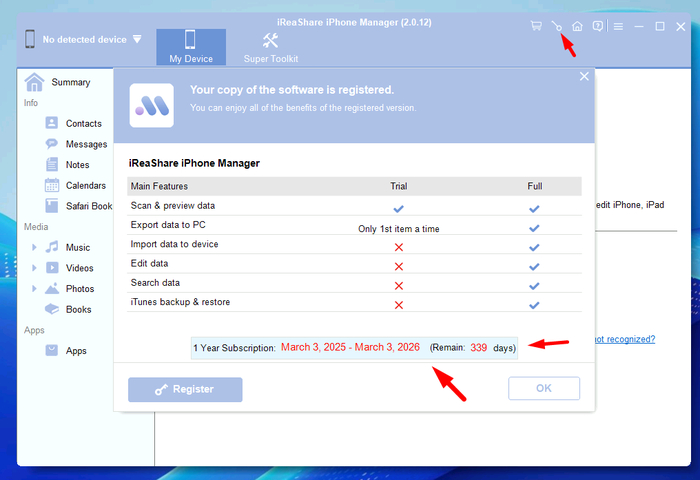The height and width of the screenshot is (480, 700).
Task: Open Calendars from the sidebar
Action: (x=85, y=185)
